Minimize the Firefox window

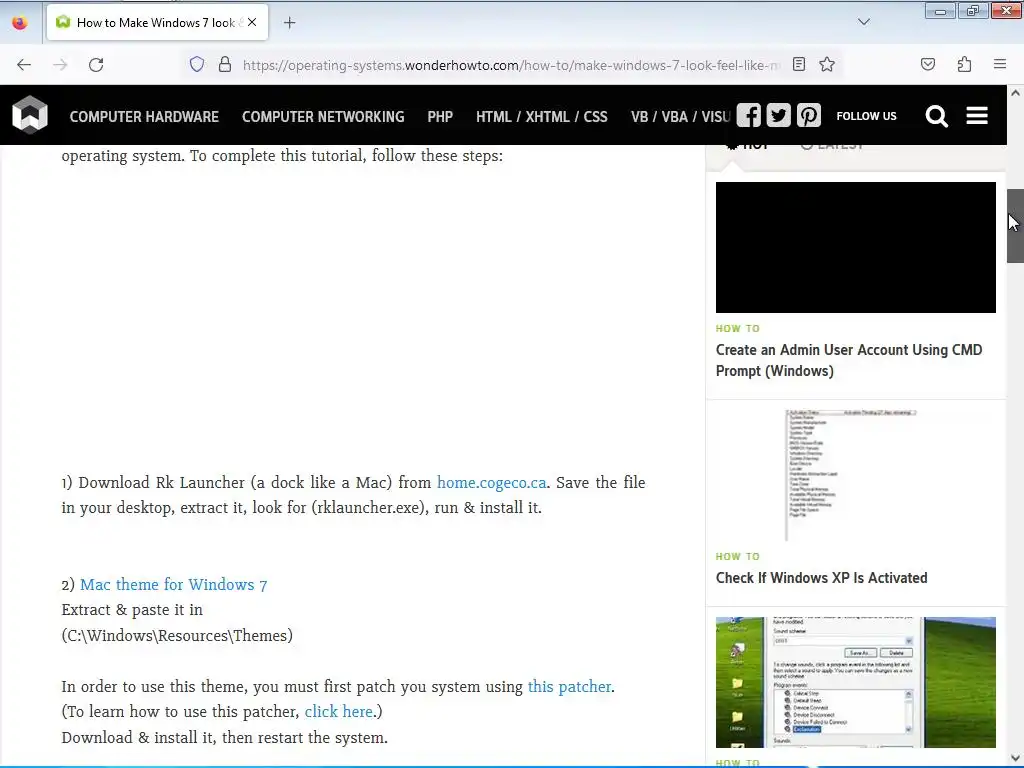pyautogui.click(x=940, y=10)
